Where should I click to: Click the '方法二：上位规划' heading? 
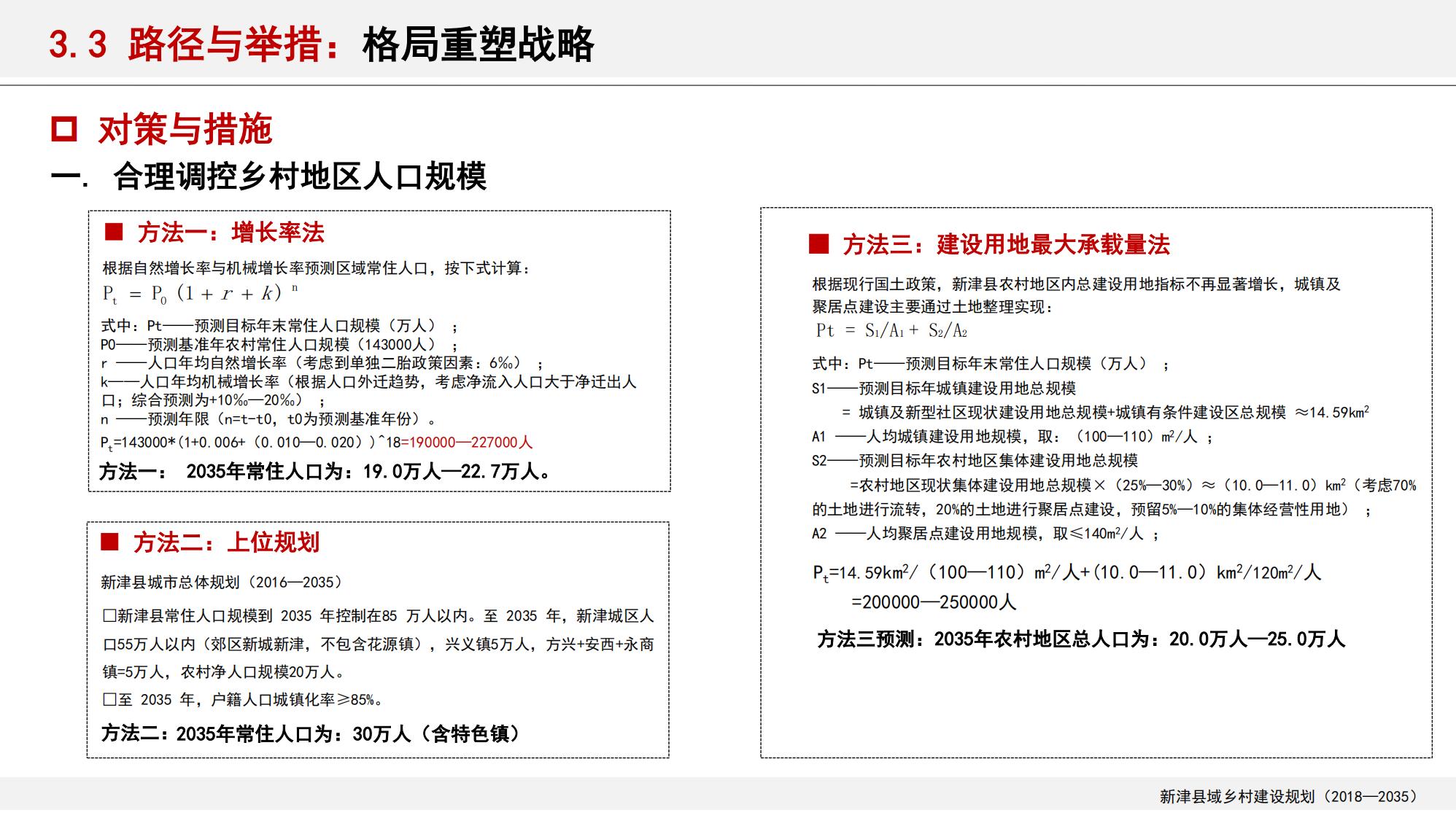click(226, 542)
